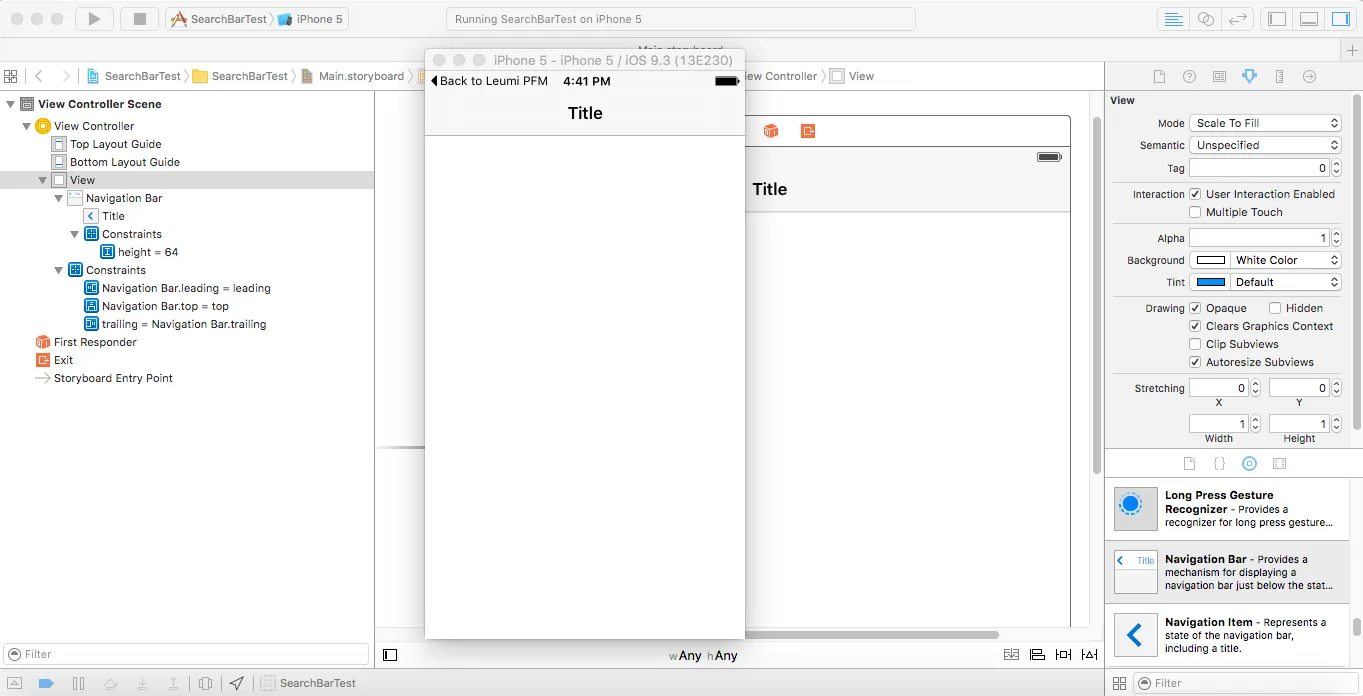Image resolution: width=1363 pixels, height=696 pixels.
Task: Open the Connections inspector (arrow icon)
Action: (1309, 76)
